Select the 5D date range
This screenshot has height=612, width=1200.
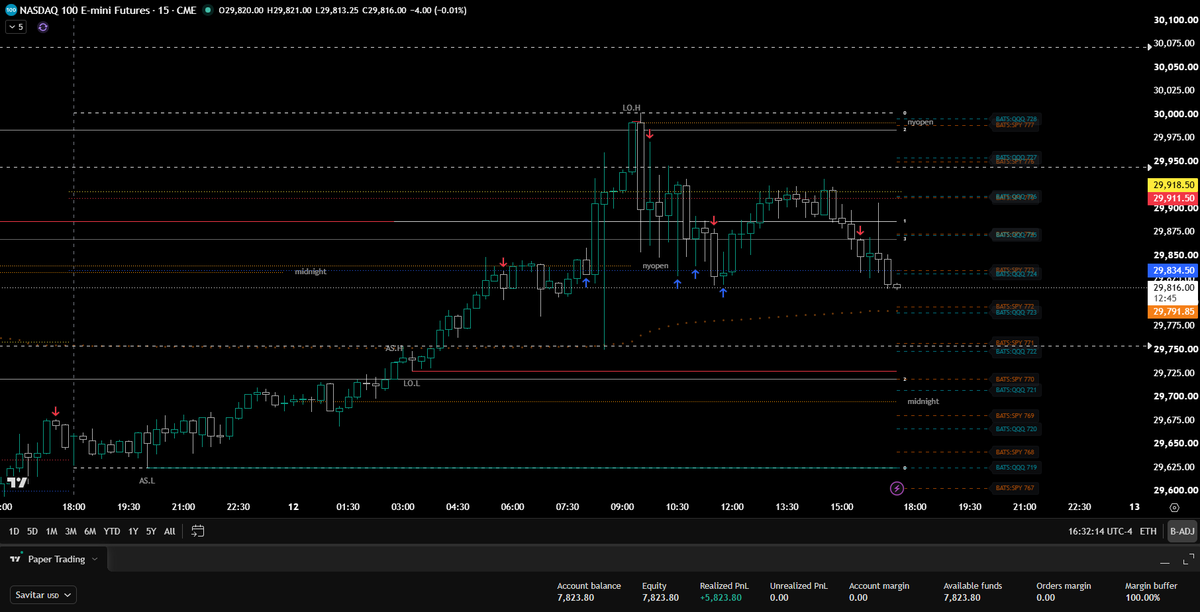pos(33,531)
